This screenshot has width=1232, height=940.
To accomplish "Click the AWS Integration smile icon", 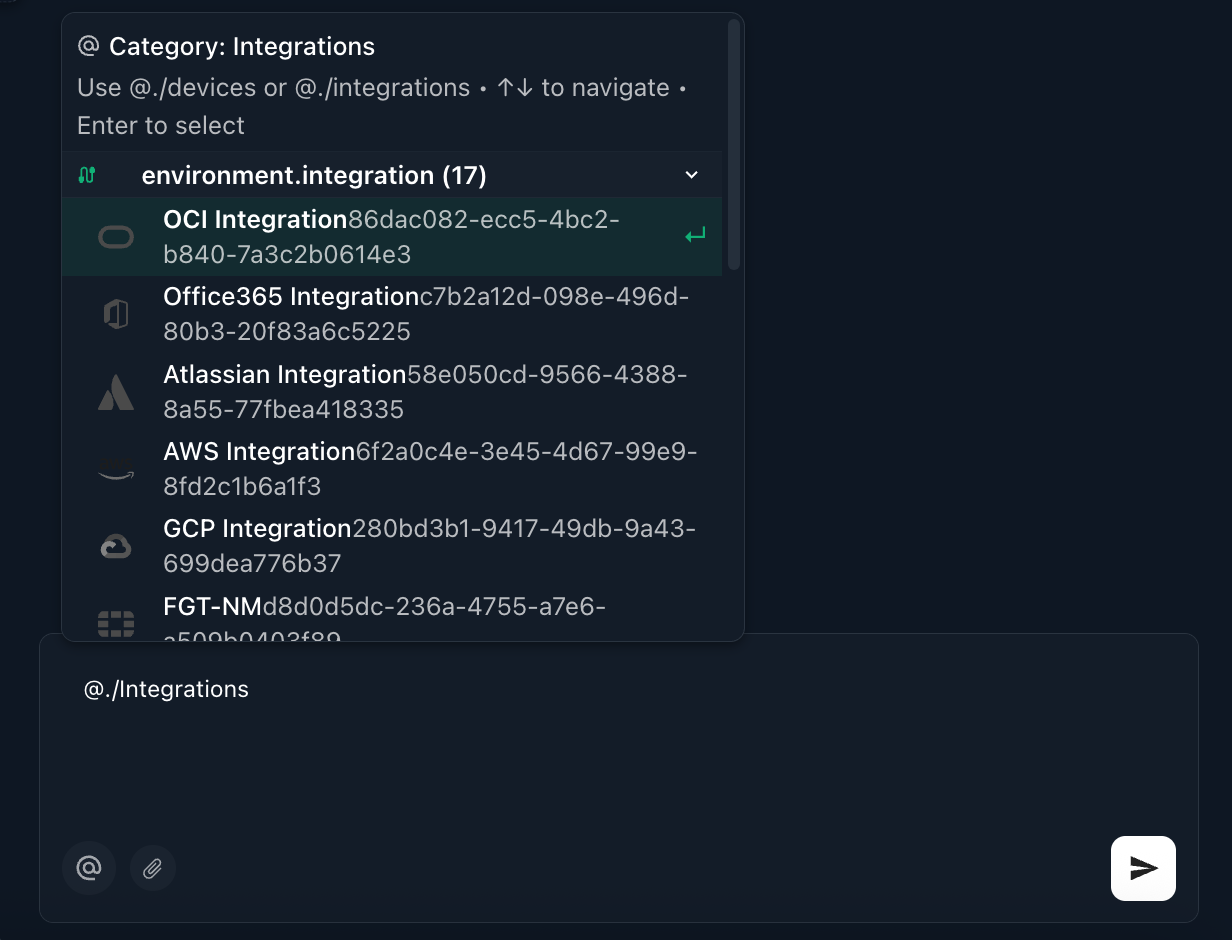I will (116, 475).
